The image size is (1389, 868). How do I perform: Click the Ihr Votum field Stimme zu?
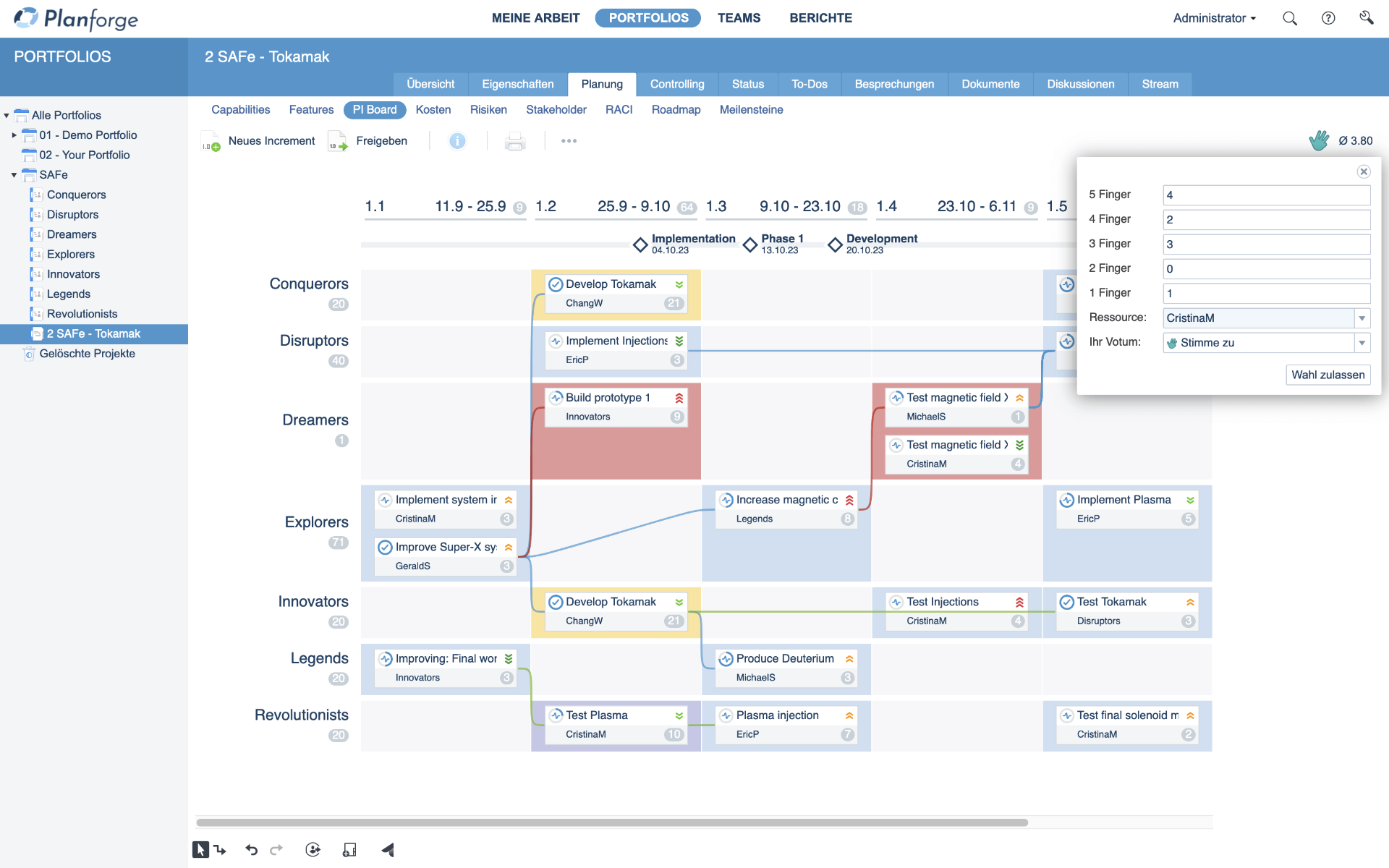click(x=1266, y=343)
